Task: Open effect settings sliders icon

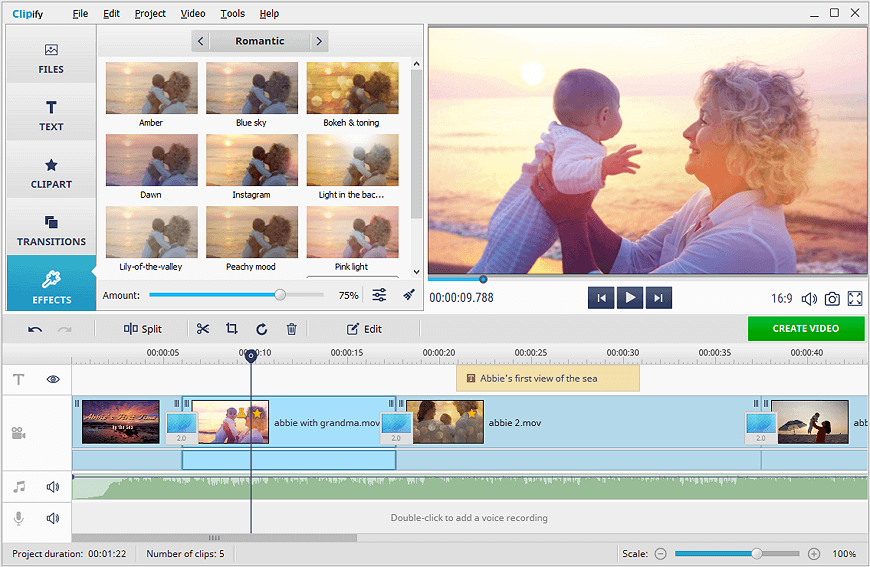Action: pos(380,295)
